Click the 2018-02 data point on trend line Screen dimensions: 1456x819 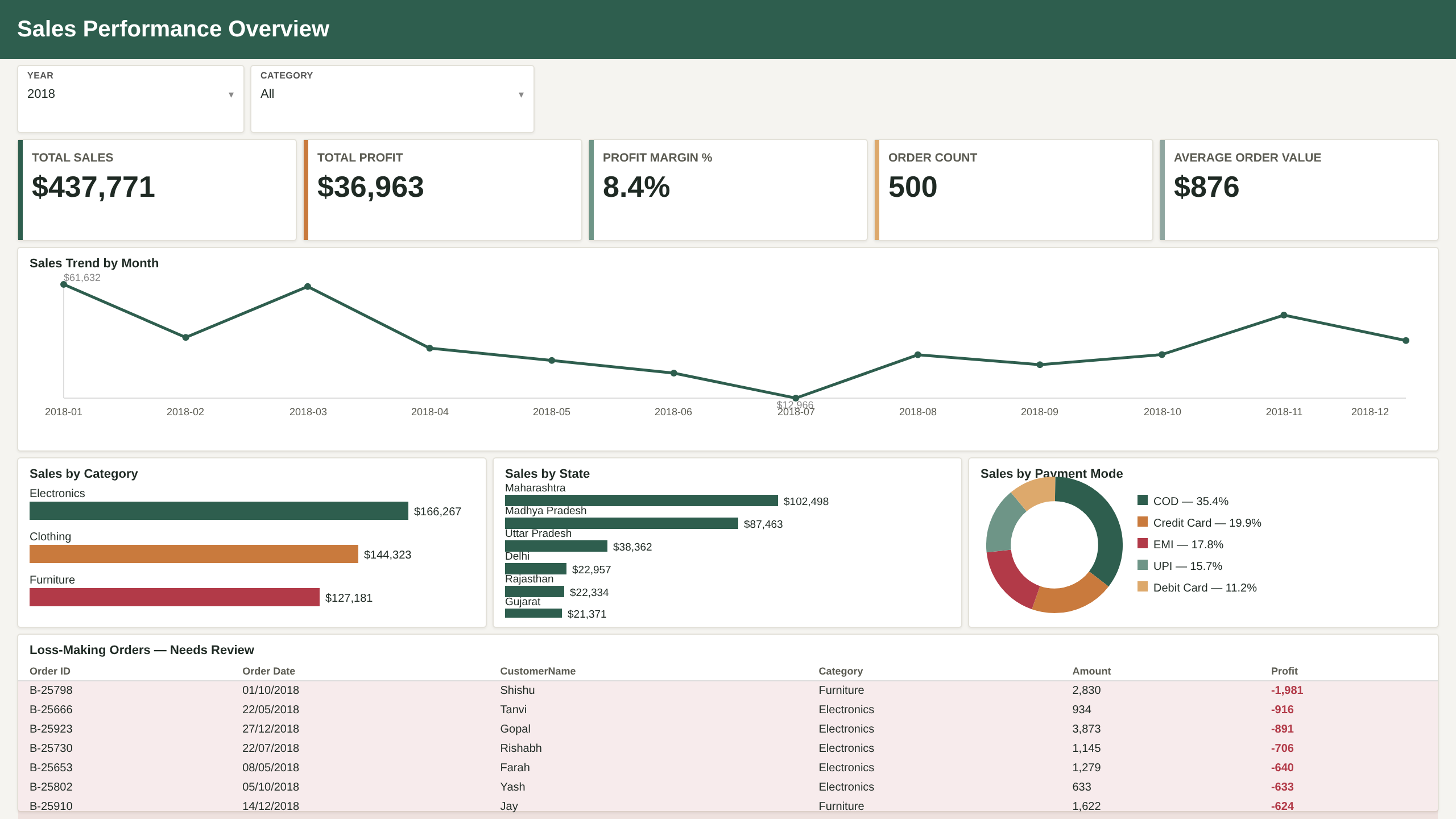pos(185,337)
